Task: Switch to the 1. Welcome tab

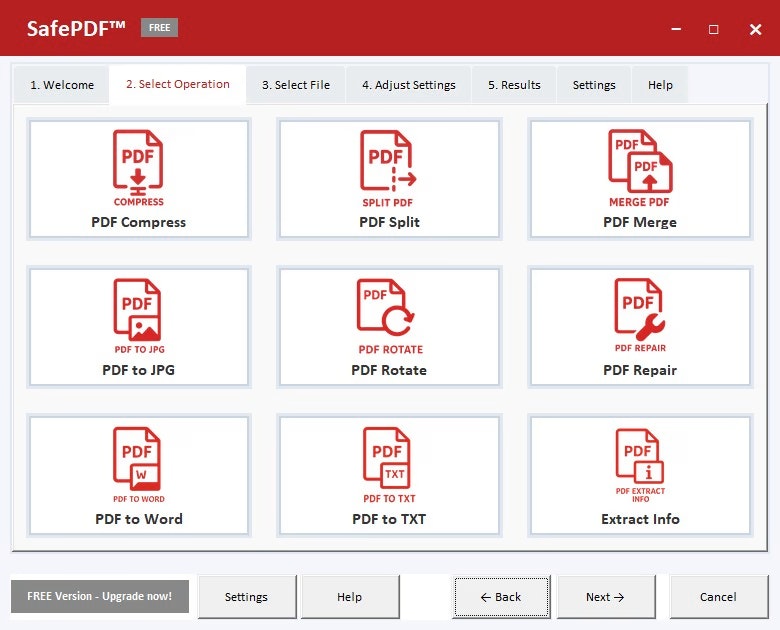Action: coord(62,85)
